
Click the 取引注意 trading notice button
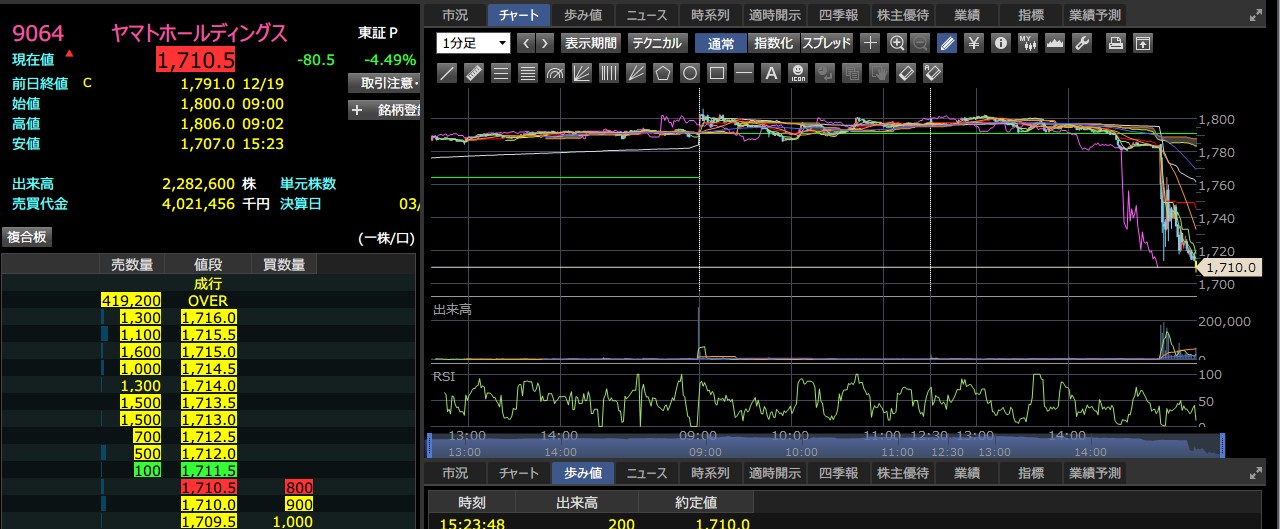coord(385,83)
